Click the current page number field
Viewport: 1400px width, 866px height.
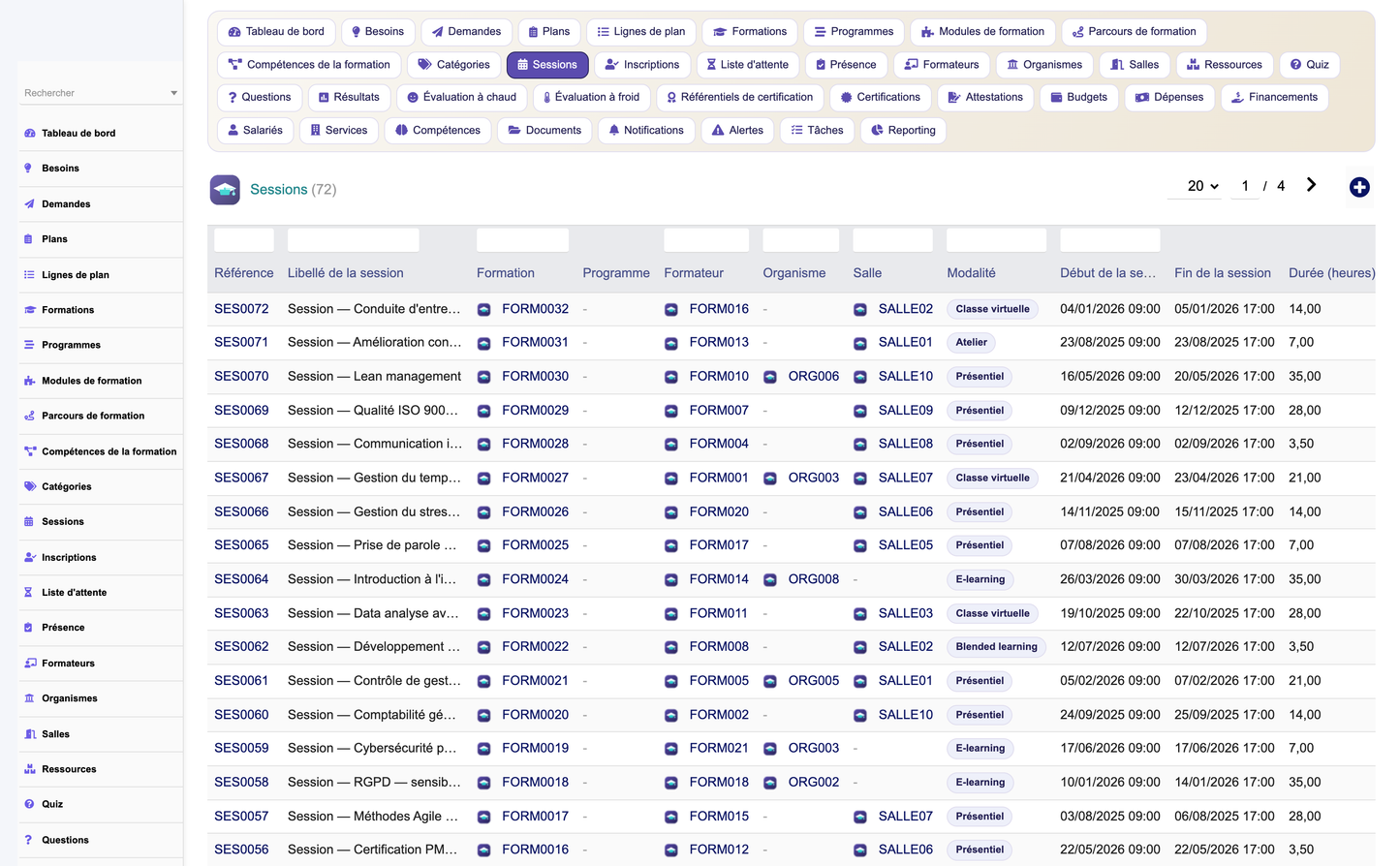coord(1245,186)
